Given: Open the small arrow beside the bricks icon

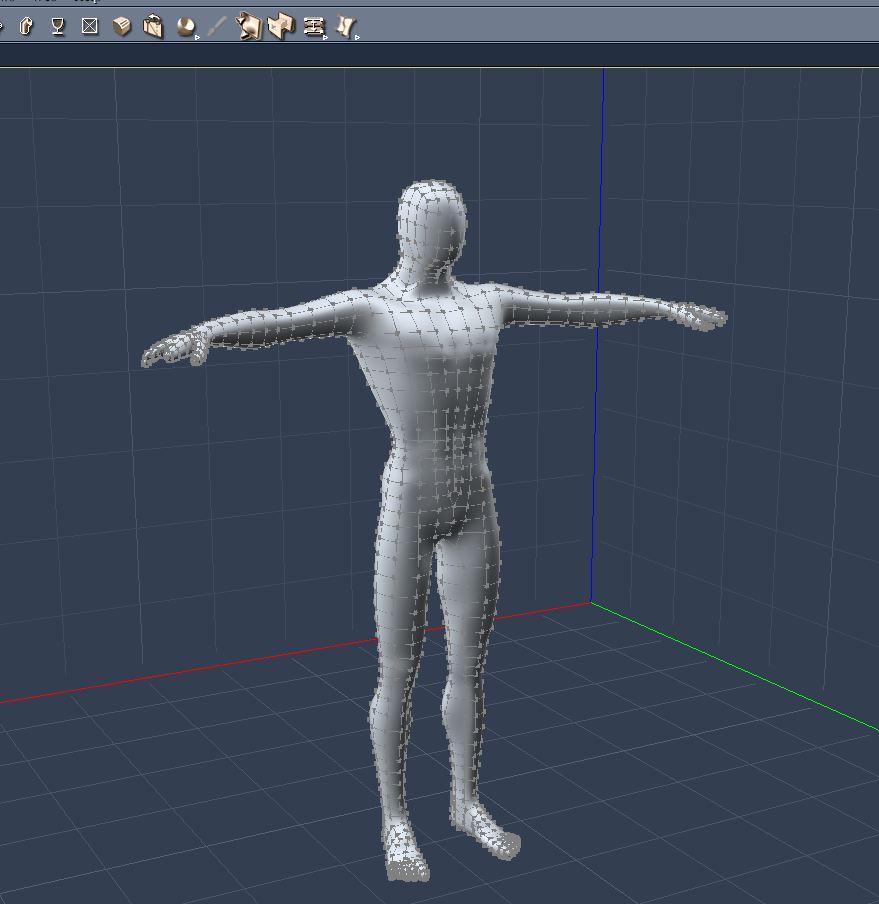Looking at the screenshot, I should 326,37.
